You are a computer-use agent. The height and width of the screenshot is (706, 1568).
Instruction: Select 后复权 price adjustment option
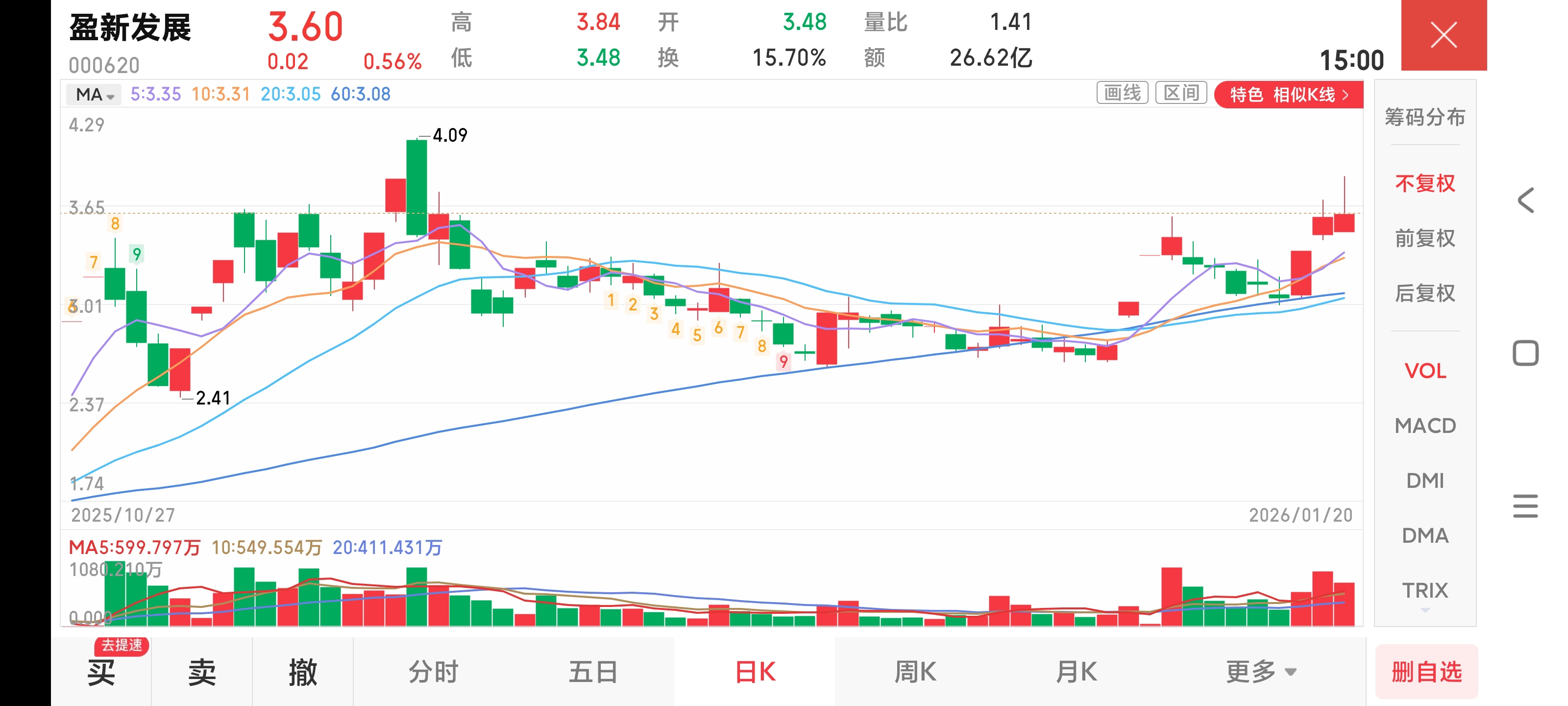pos(1424,293)
